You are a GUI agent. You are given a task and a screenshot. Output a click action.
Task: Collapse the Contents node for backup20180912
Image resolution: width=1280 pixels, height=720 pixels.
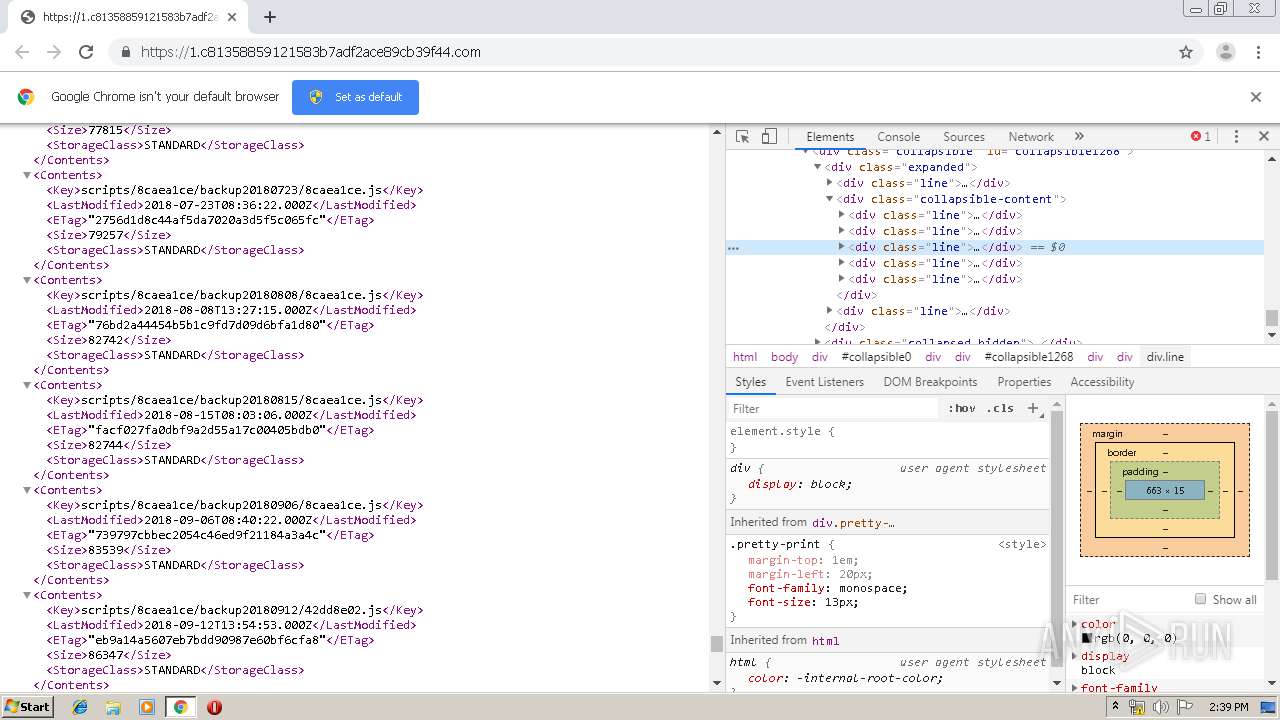pos(27,595)
